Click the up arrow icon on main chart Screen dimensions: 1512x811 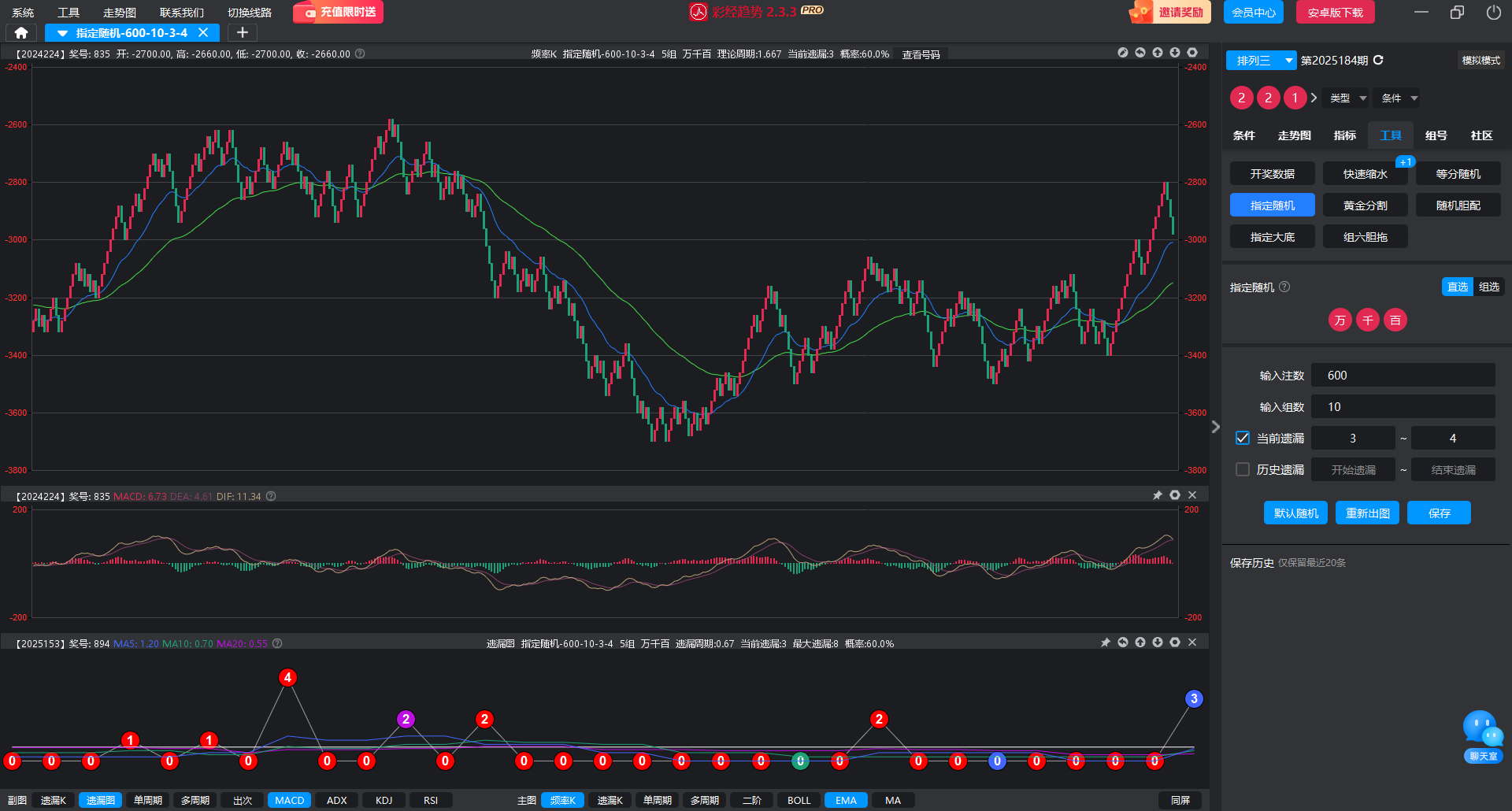coord(1158,53)
